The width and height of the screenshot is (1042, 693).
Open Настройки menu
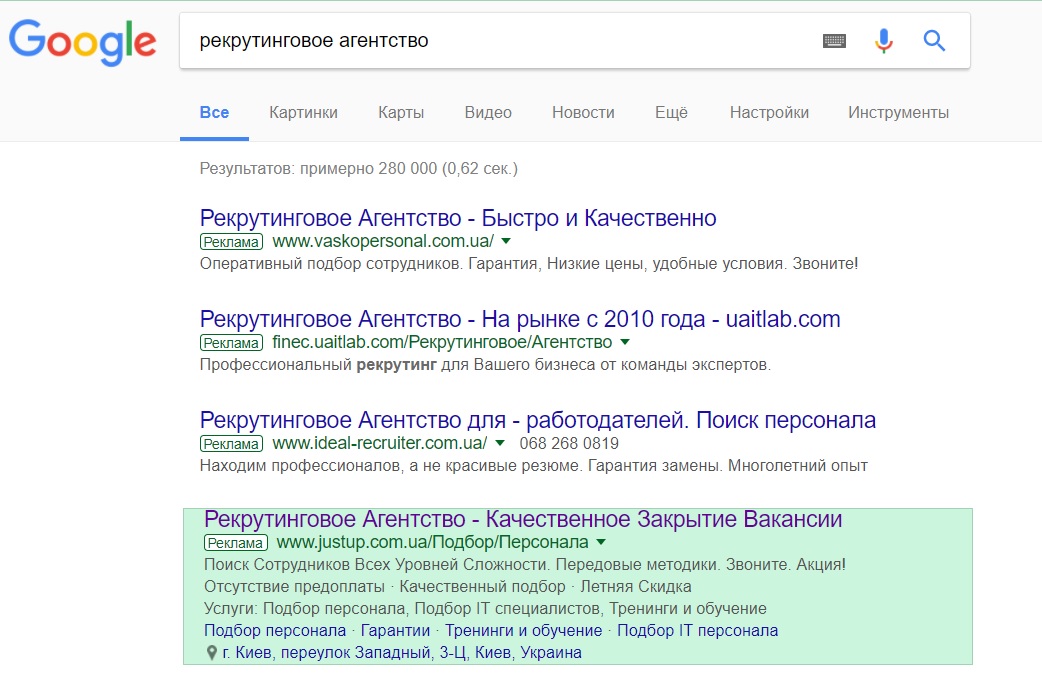pyautogui.click(x=769, y=112)
